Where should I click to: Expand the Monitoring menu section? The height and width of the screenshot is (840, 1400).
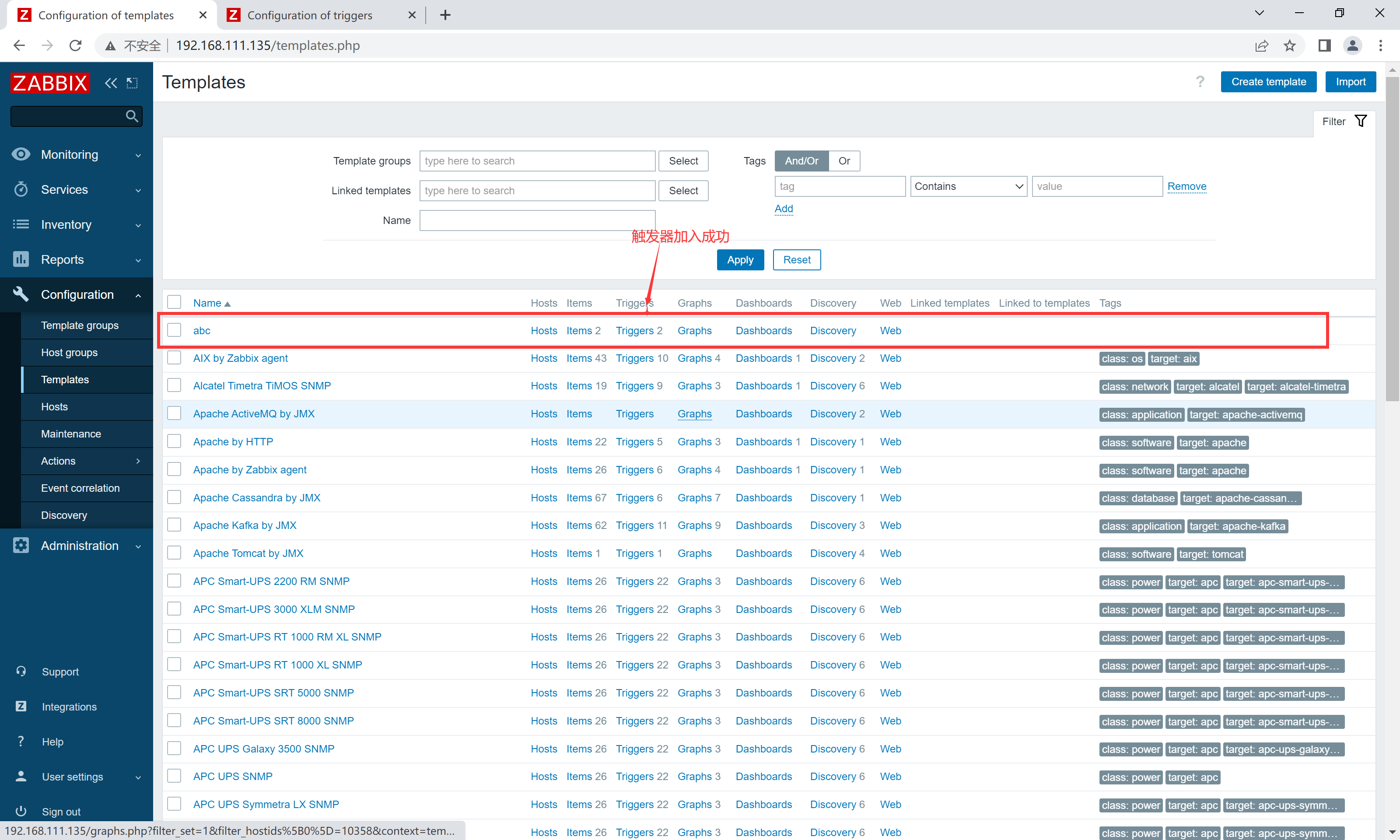[x=138, y=155]
